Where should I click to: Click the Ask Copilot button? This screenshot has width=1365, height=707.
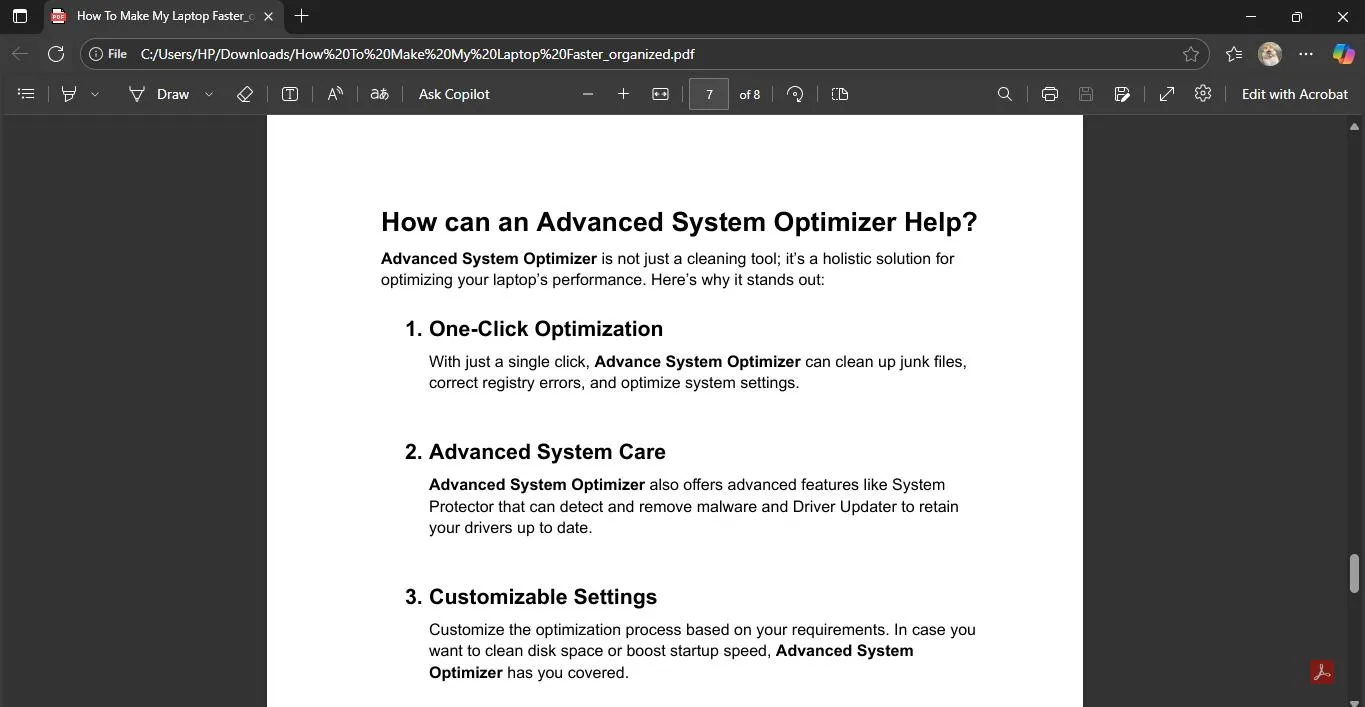454,94
